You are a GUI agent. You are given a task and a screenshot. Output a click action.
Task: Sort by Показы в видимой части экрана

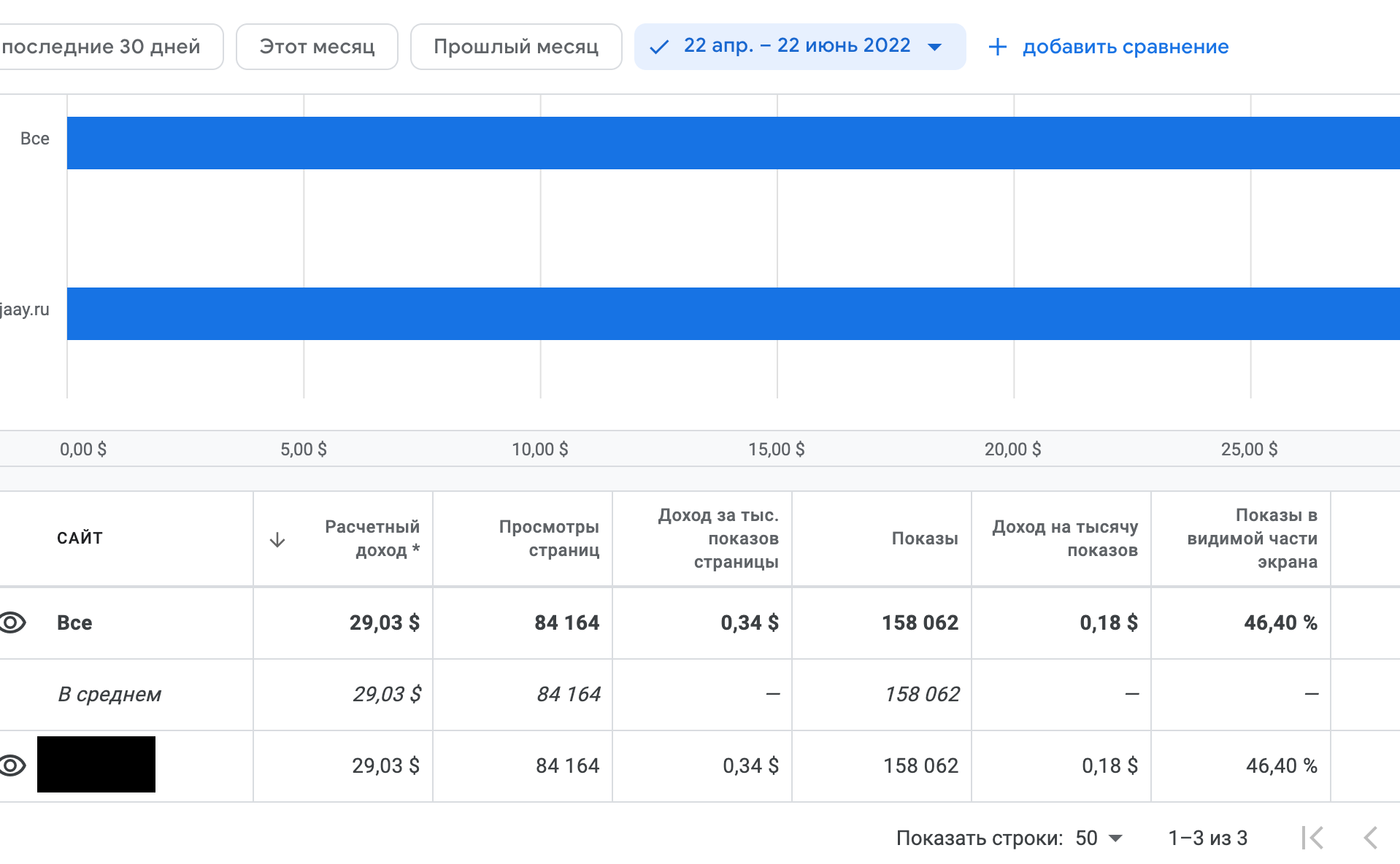[1252, 539]
